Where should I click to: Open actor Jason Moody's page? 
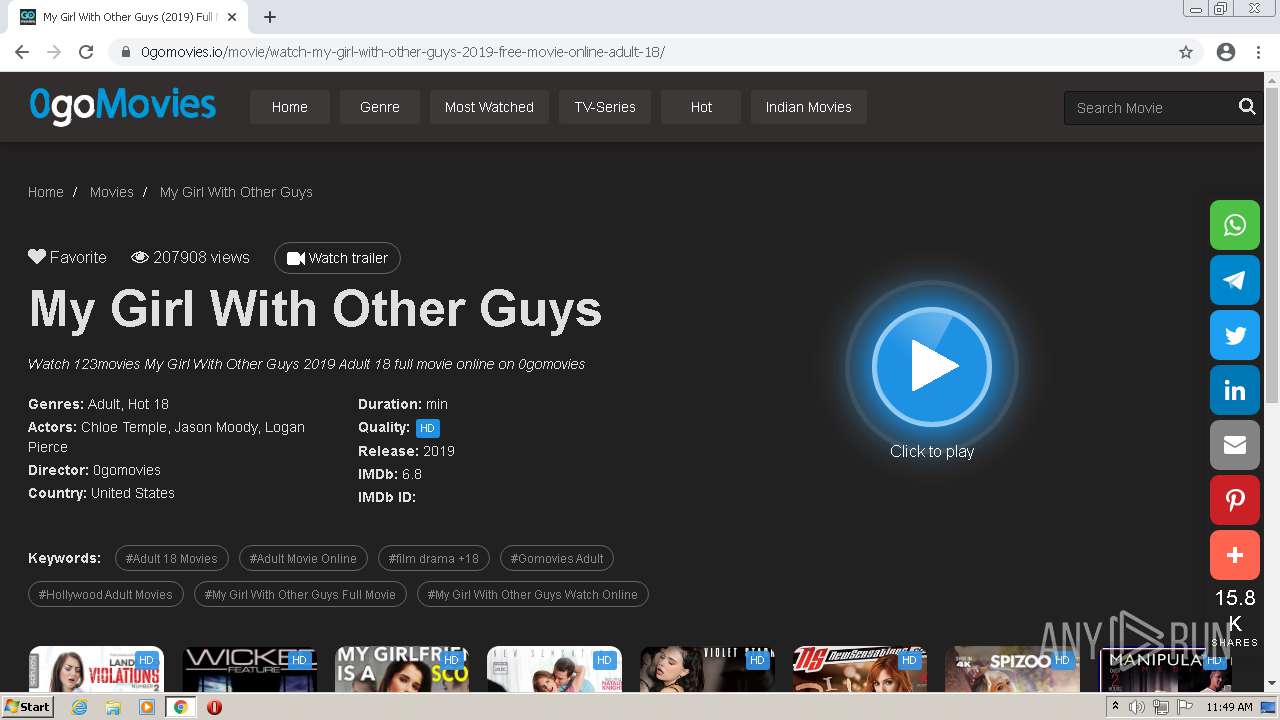216,427
